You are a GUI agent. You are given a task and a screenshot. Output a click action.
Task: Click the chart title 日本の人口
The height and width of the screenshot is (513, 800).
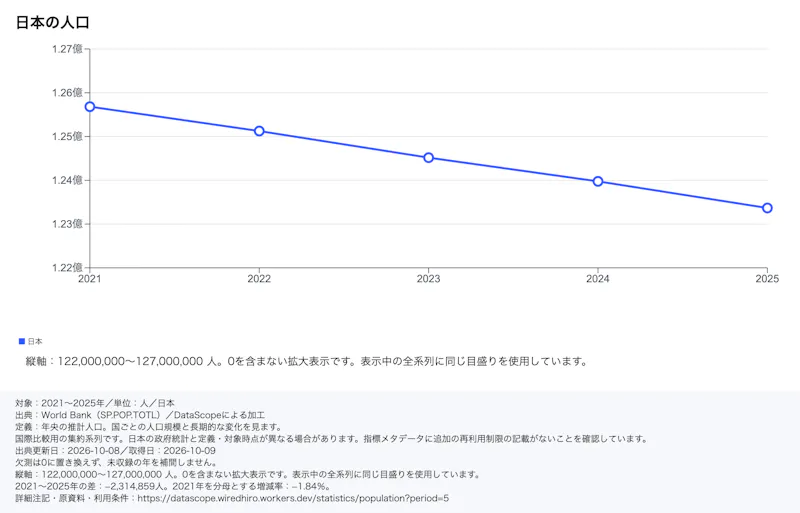pyautogui.click(x=53, y=22)
